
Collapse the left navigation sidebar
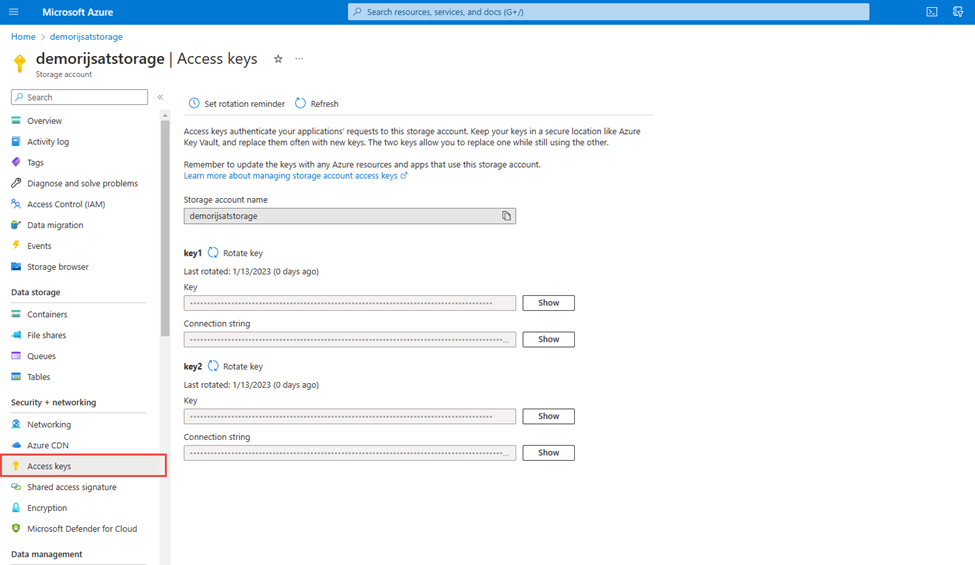click(x=160, y=97)
